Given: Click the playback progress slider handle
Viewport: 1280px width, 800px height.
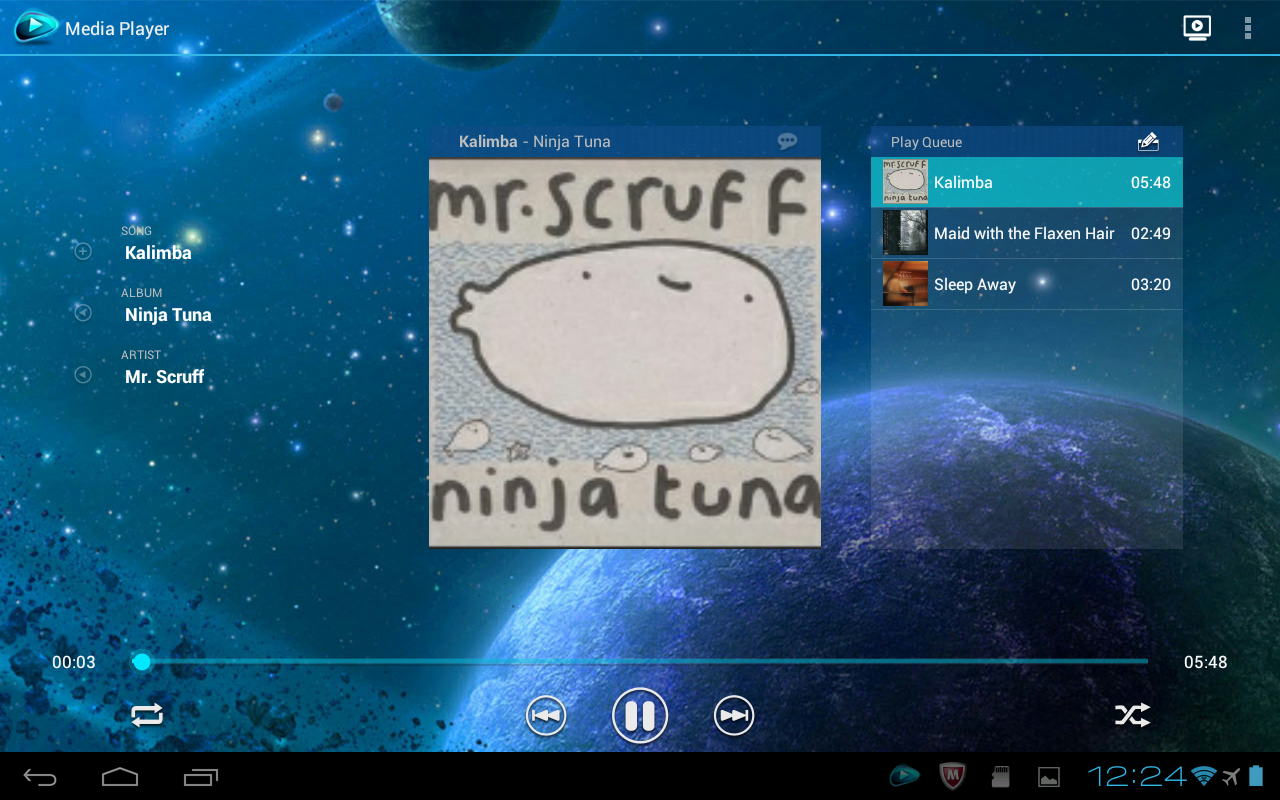Looking at the screenshot, I should [142, 662].
